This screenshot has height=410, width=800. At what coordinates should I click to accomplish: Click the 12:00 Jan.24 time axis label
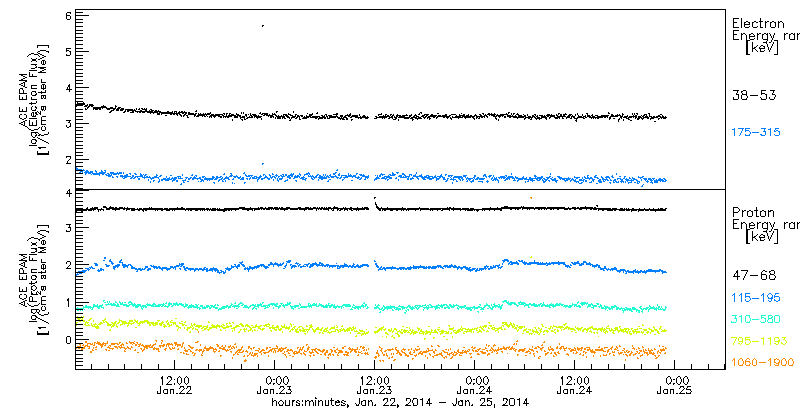click(x=575, y=385)
